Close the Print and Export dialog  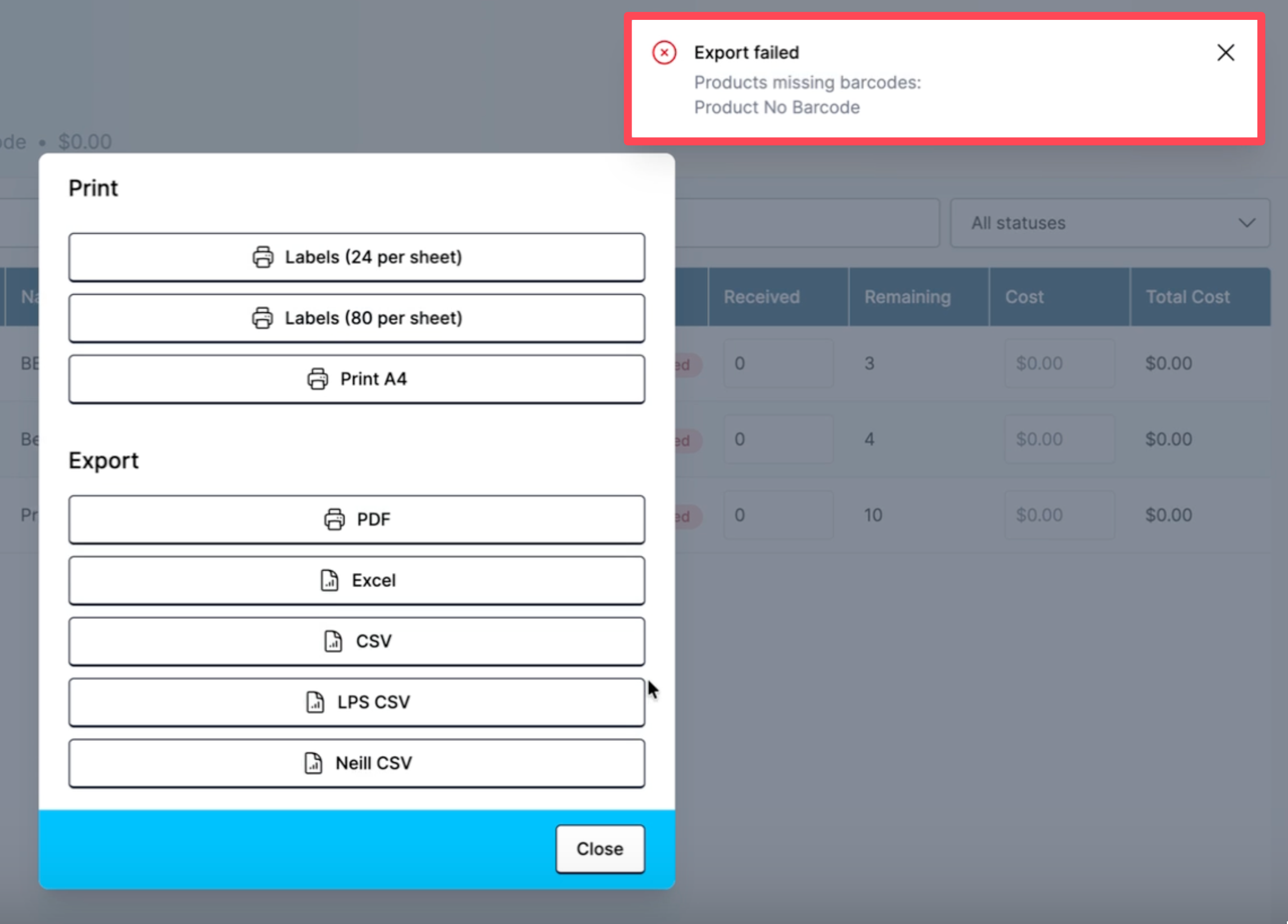600,849
